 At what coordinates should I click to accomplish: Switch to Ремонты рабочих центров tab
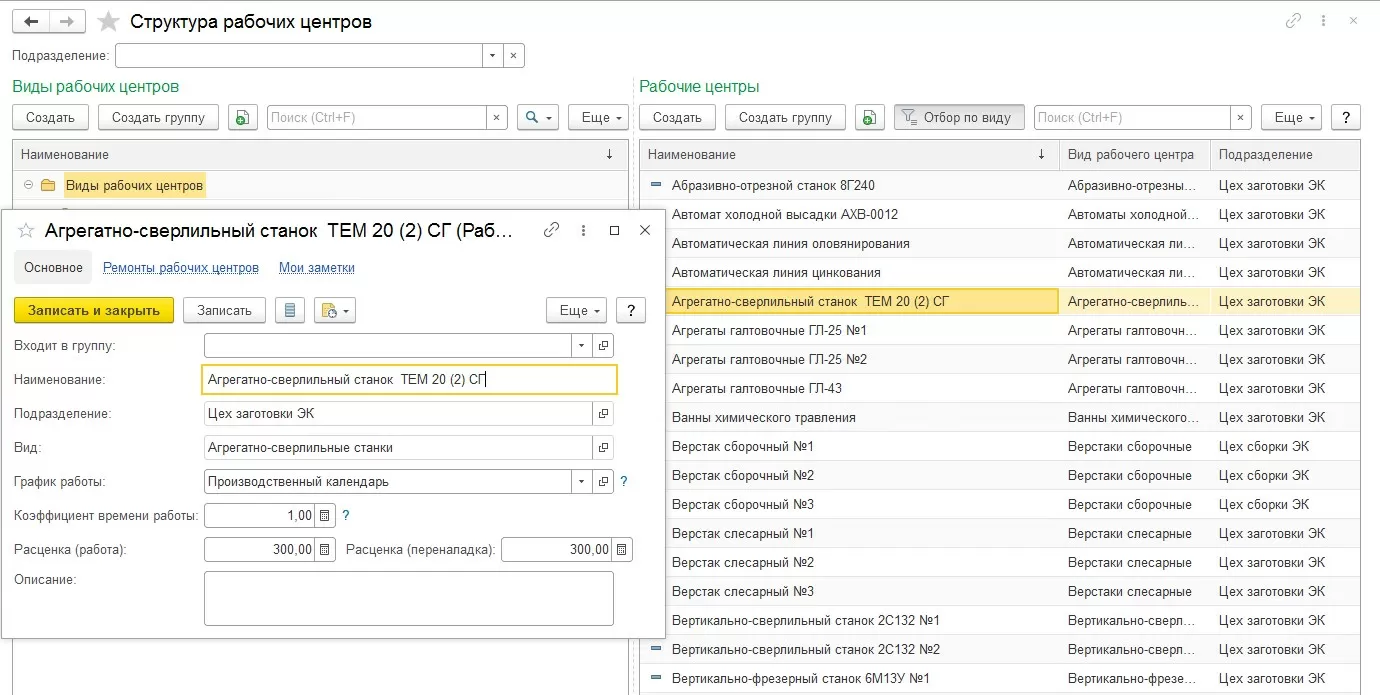pyautogui.click(x=181, y=268)
